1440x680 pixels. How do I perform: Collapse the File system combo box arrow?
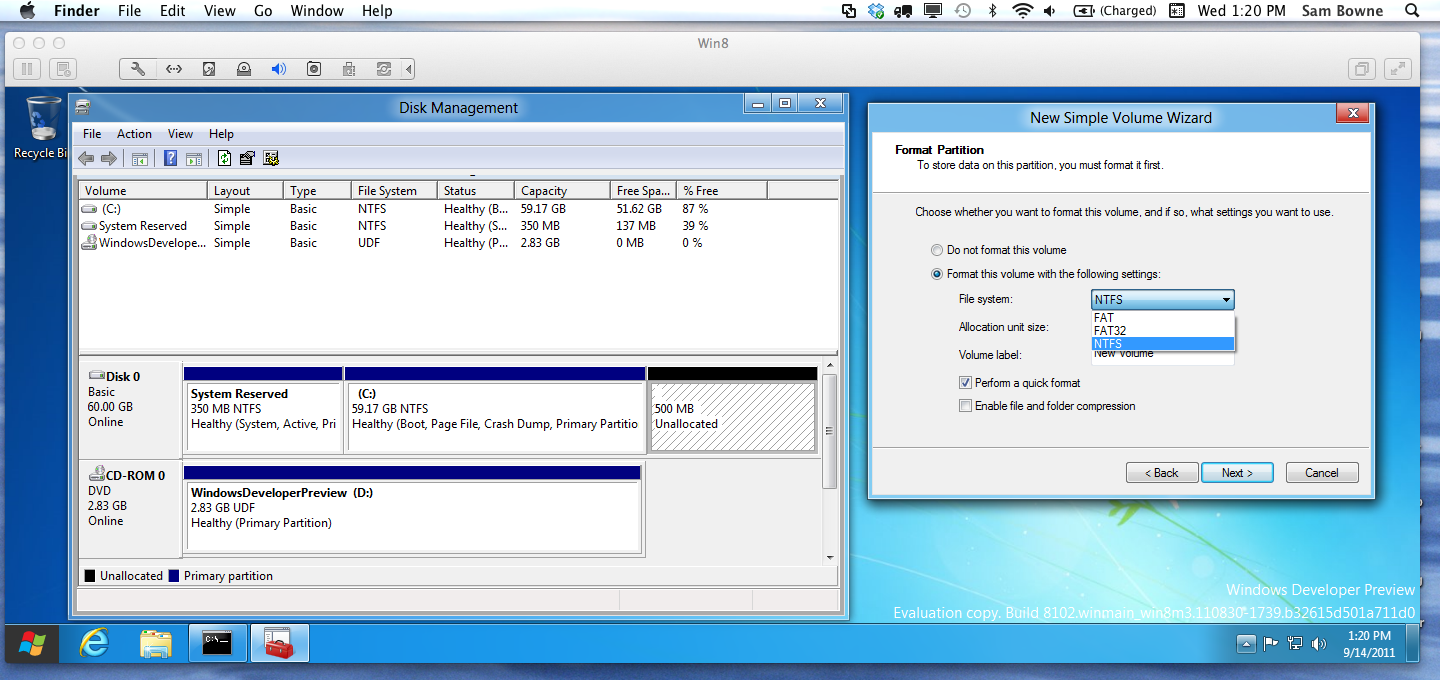coord(1225,300)
